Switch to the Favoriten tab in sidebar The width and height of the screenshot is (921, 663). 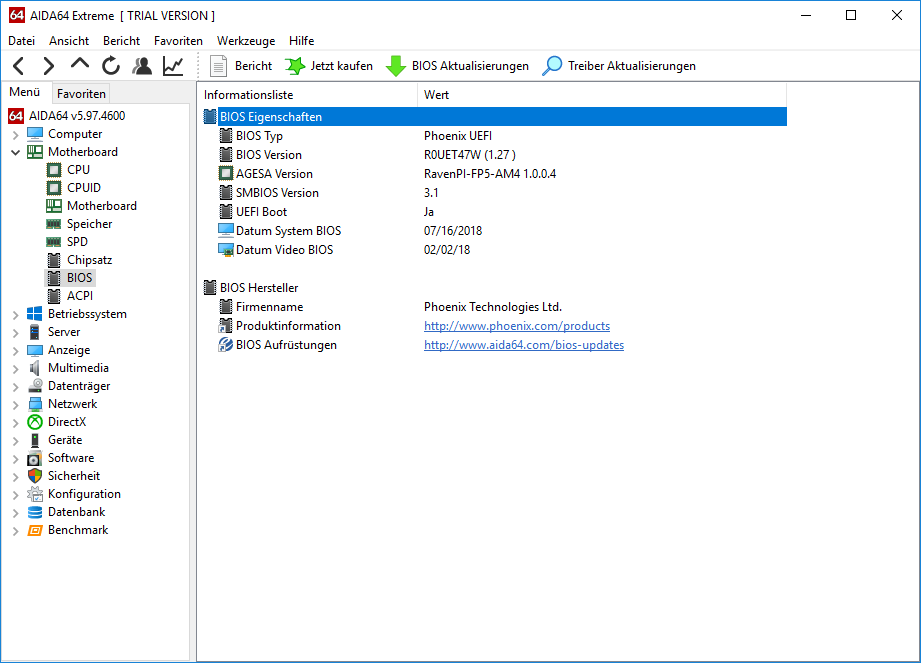tap(81, 93)
